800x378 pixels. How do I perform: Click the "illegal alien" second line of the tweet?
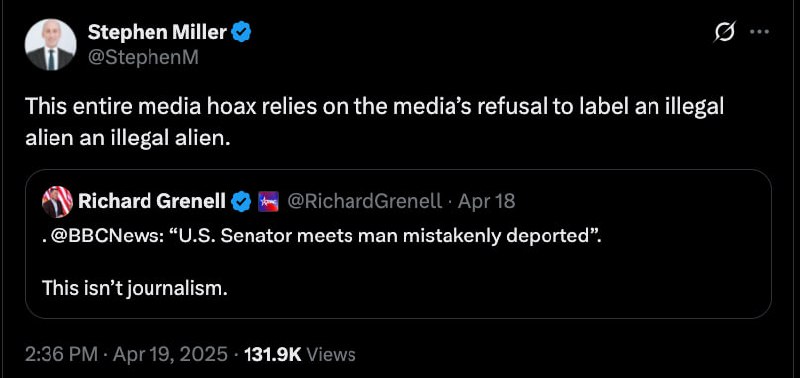tap(128, 138)
